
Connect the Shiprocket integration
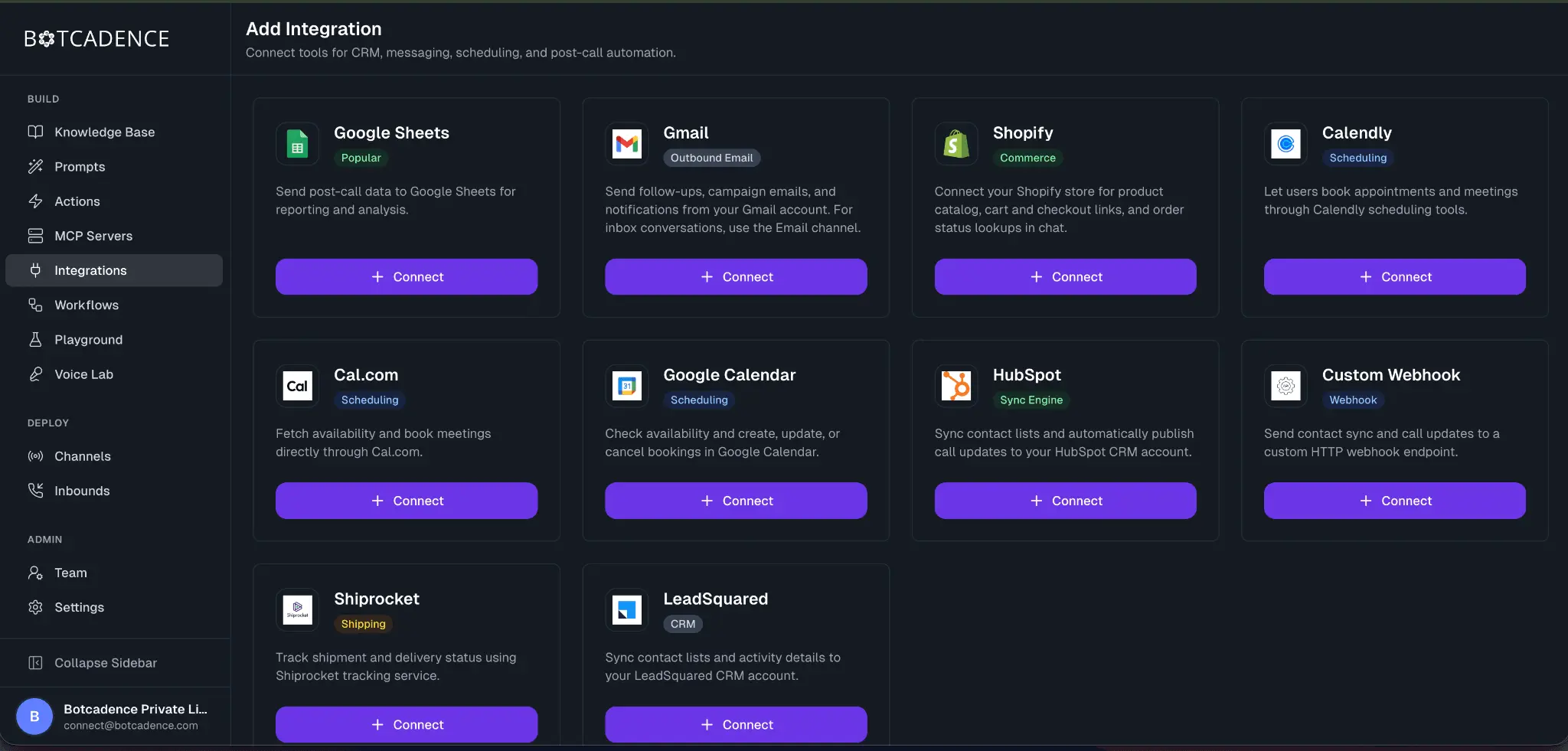[x=407, y=724]
